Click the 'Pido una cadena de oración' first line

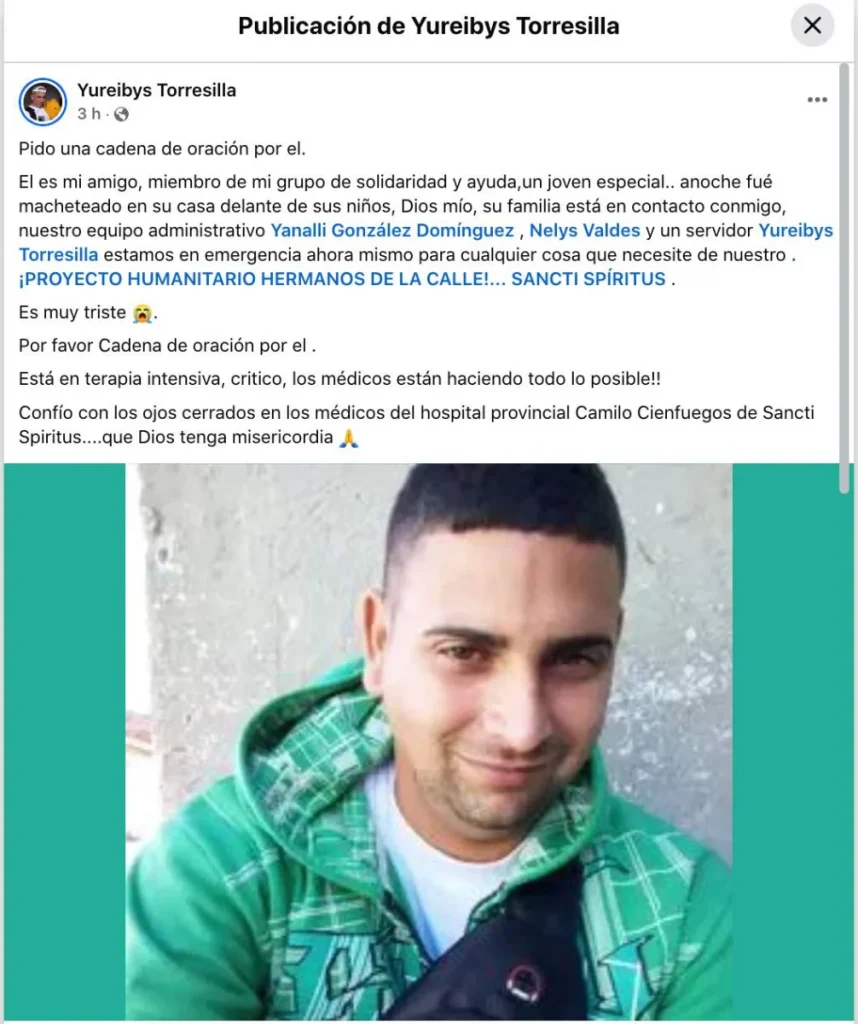pos(162,149)
